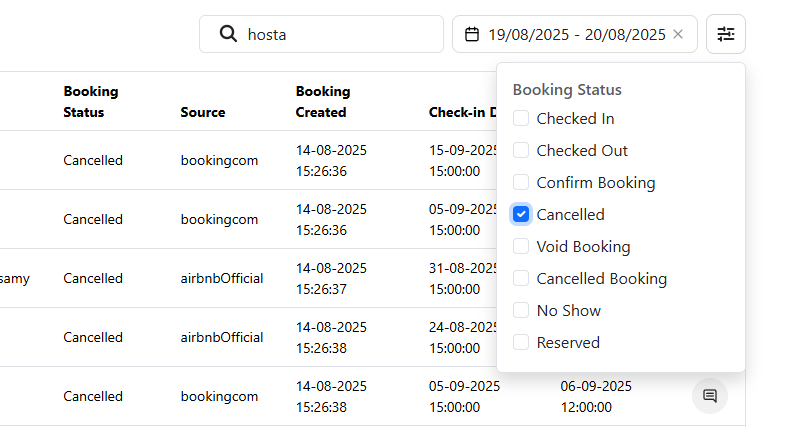Toggle the Void Booking checkbox

point(521,247)
